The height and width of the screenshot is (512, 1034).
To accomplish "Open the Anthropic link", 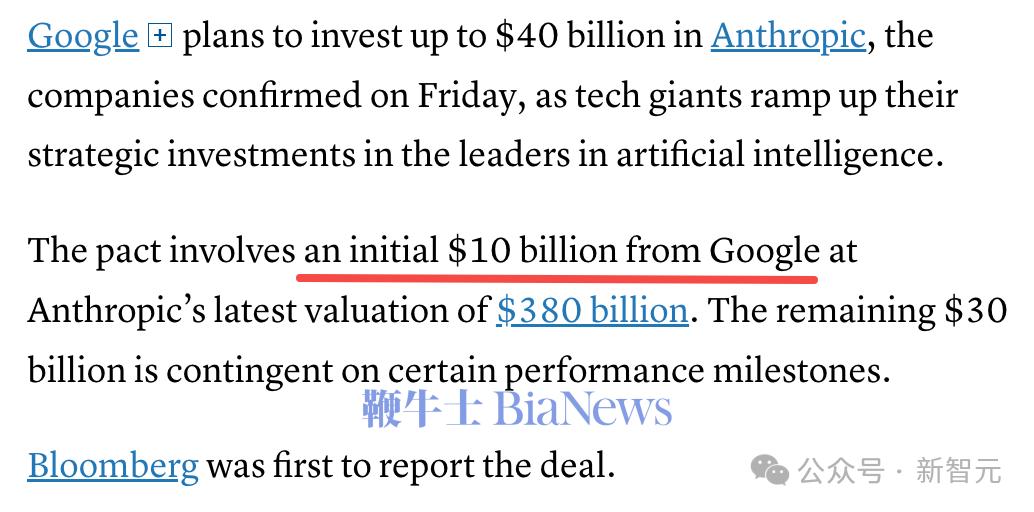I will (787, 37).
